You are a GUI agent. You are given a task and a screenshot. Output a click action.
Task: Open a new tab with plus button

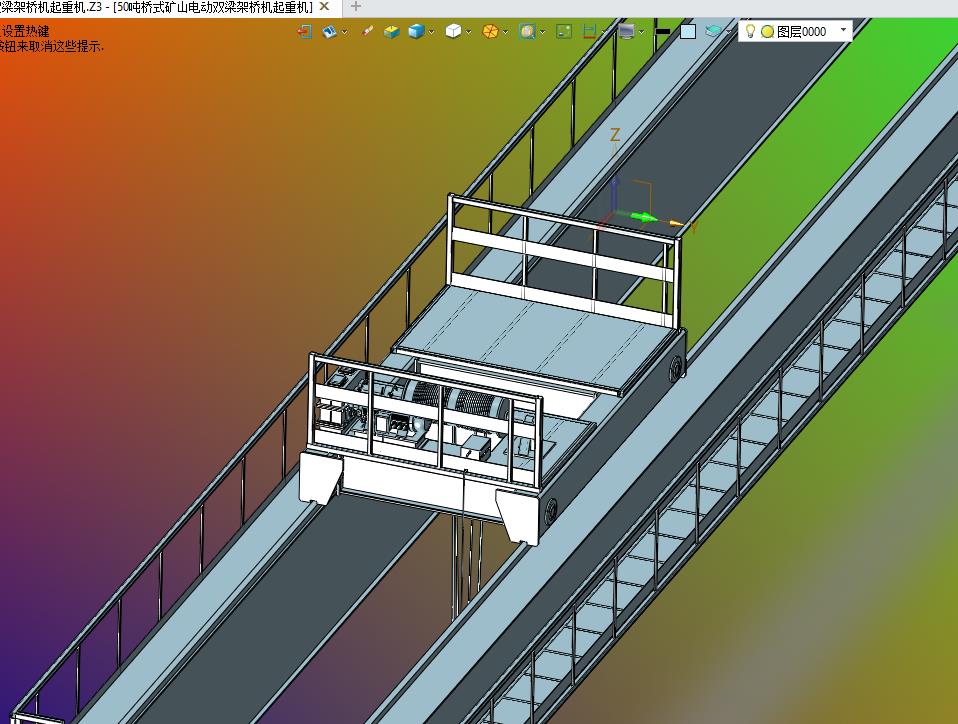pyautogui.click(x=355, y=7)
